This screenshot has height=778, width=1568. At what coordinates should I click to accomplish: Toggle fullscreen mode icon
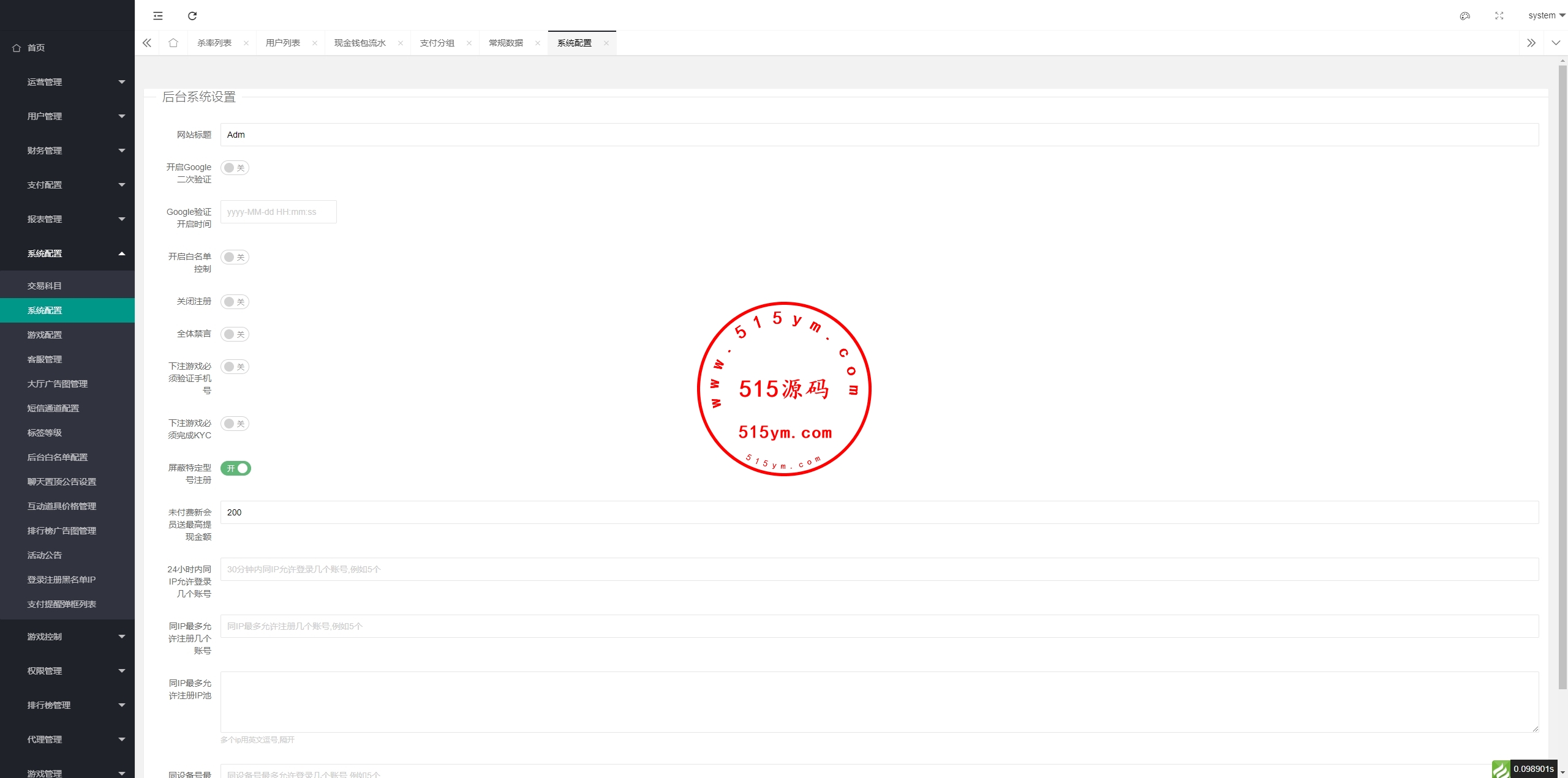[1499, 16]
